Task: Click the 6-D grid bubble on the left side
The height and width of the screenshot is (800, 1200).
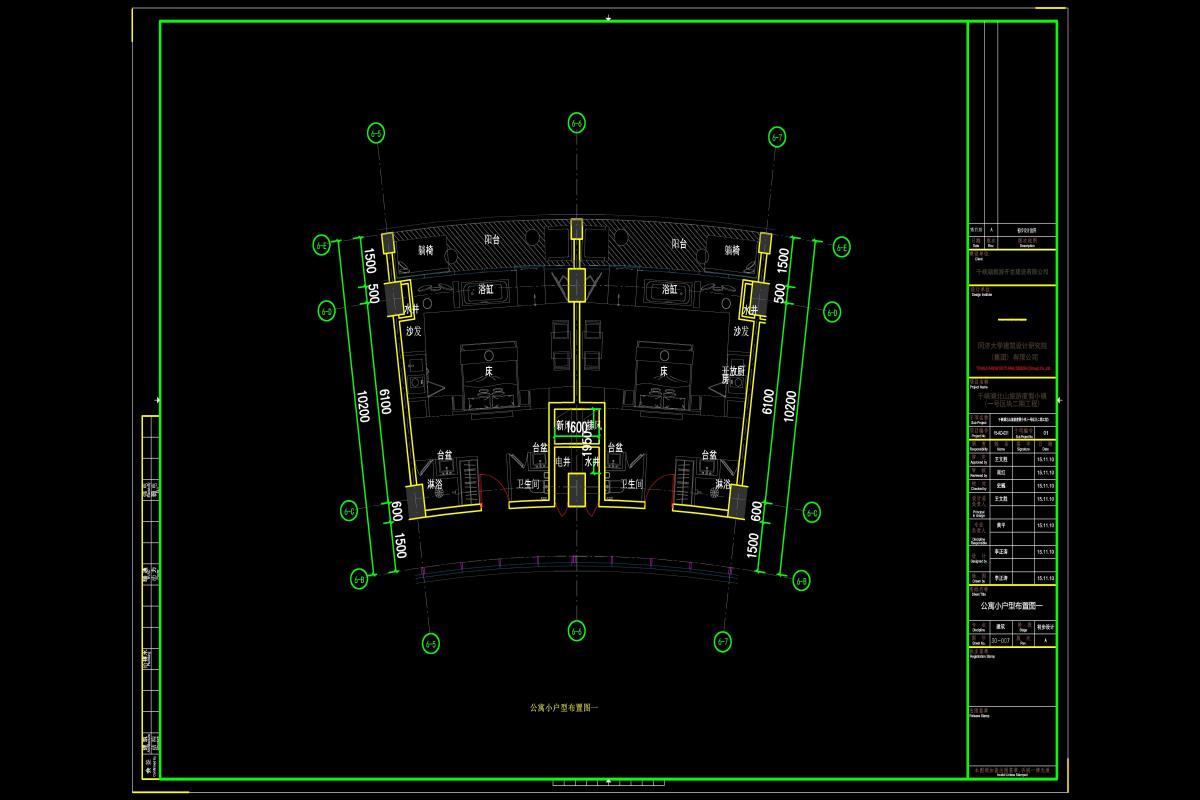Action: [x=325, y=310]
